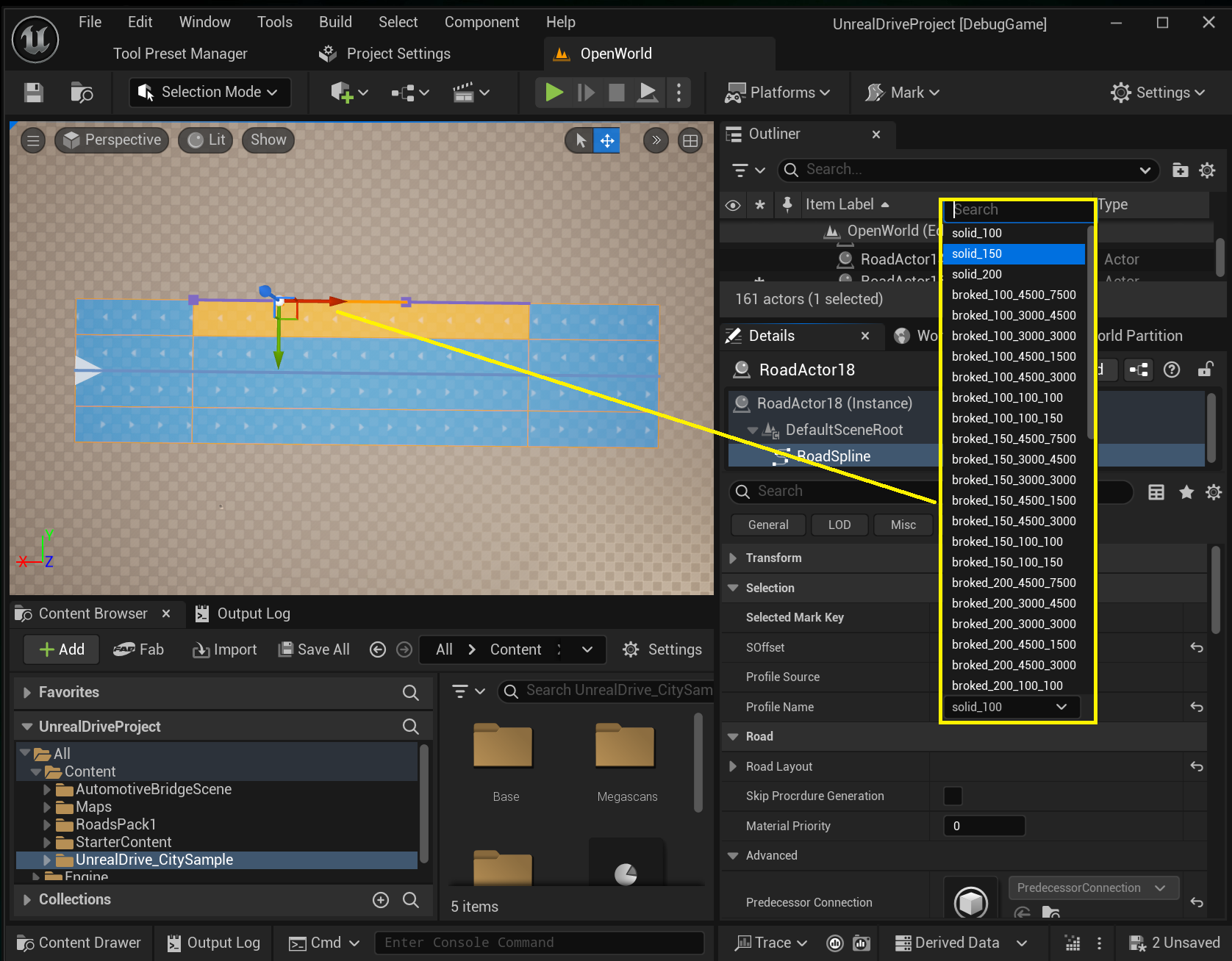Select the LOD filter button in Details
This screenshot has width=1232, height=961.
[839, 525]
